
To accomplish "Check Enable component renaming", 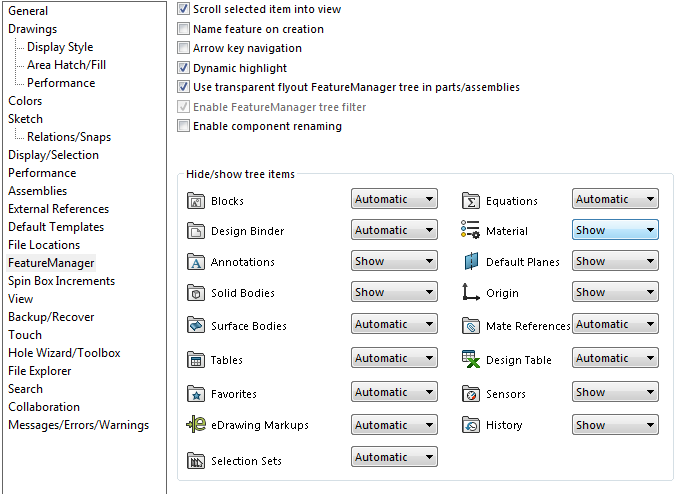I will (x=183, y=126).
